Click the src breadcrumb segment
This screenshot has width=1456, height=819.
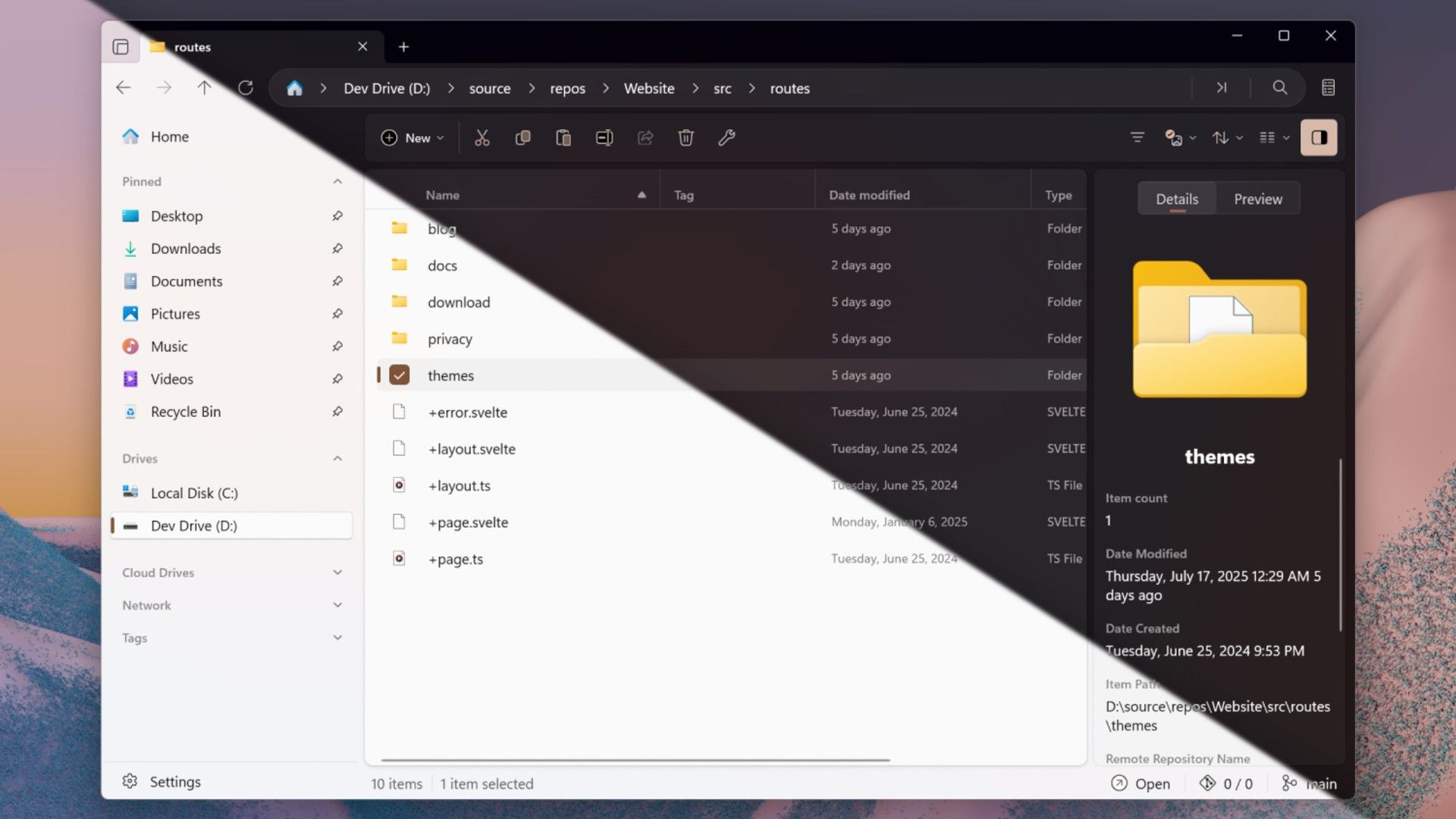pyautogui.click(x=723, y=88)
